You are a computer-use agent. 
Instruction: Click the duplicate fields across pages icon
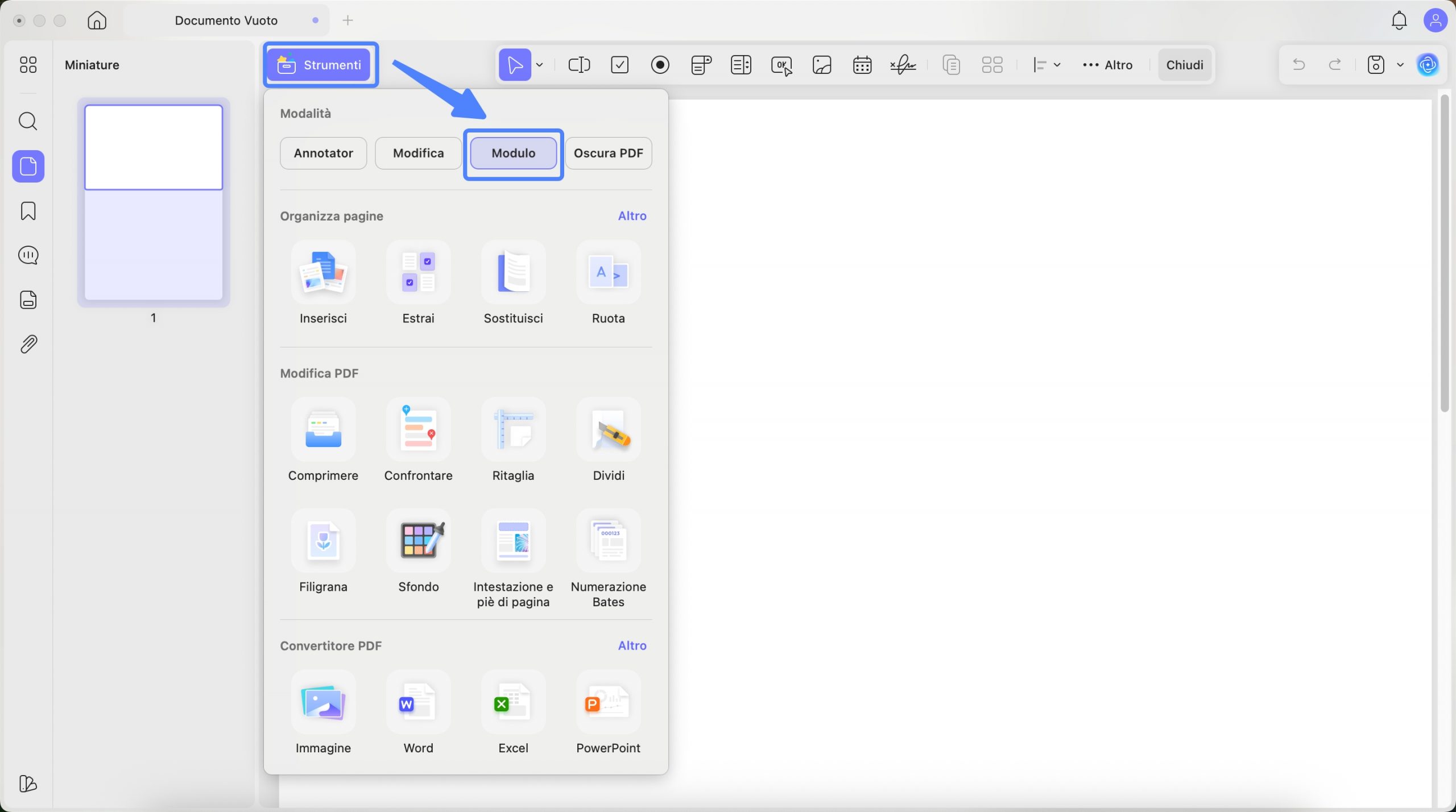point(951,65)
